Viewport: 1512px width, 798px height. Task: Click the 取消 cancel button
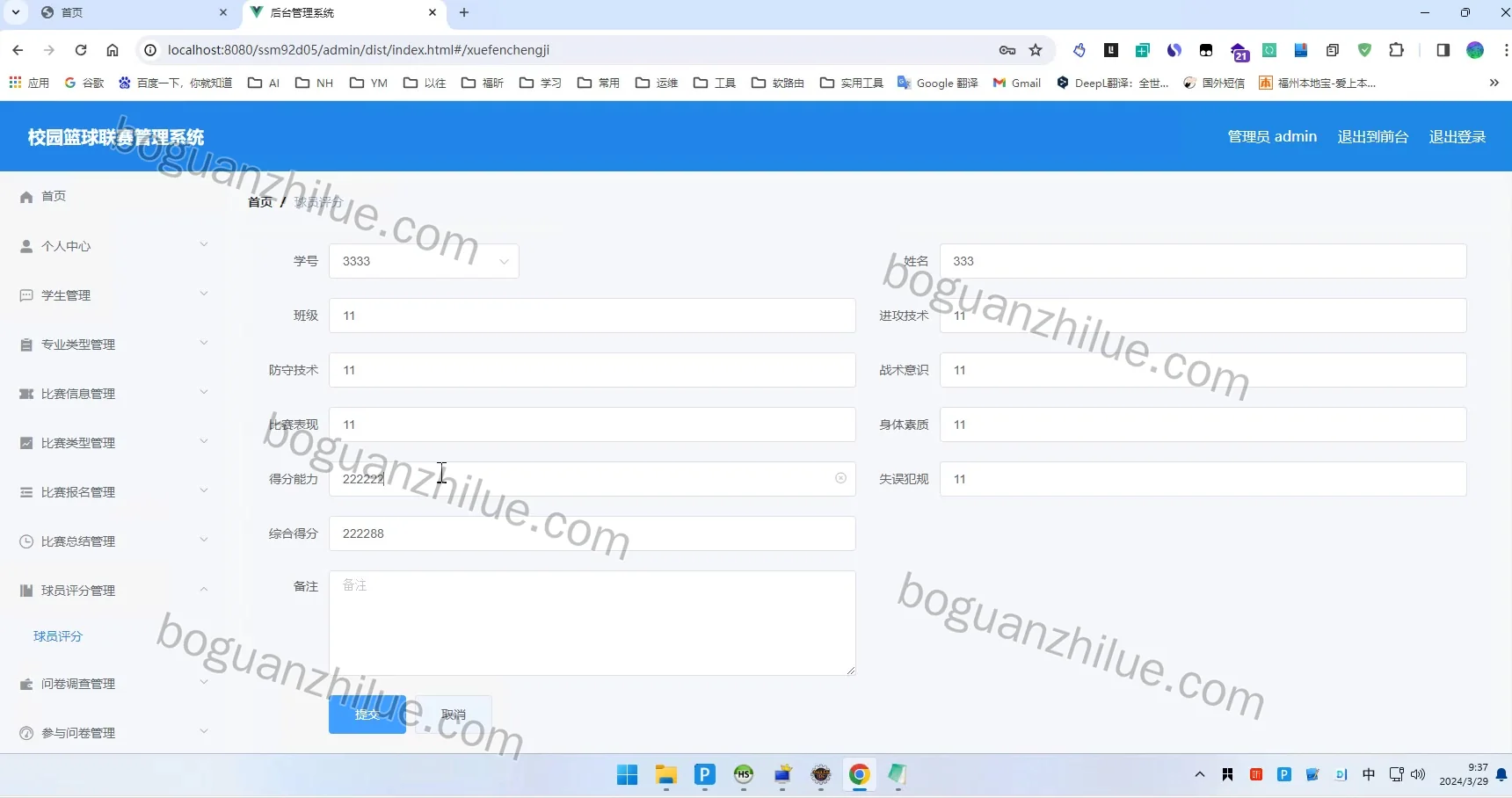tap(454, 715)
